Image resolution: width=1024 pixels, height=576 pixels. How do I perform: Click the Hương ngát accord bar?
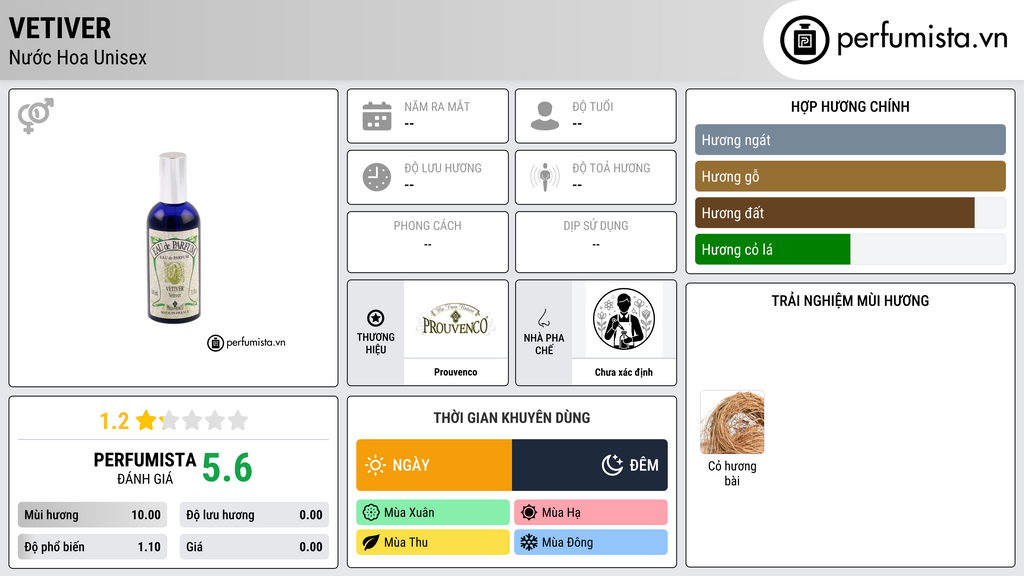850,140
